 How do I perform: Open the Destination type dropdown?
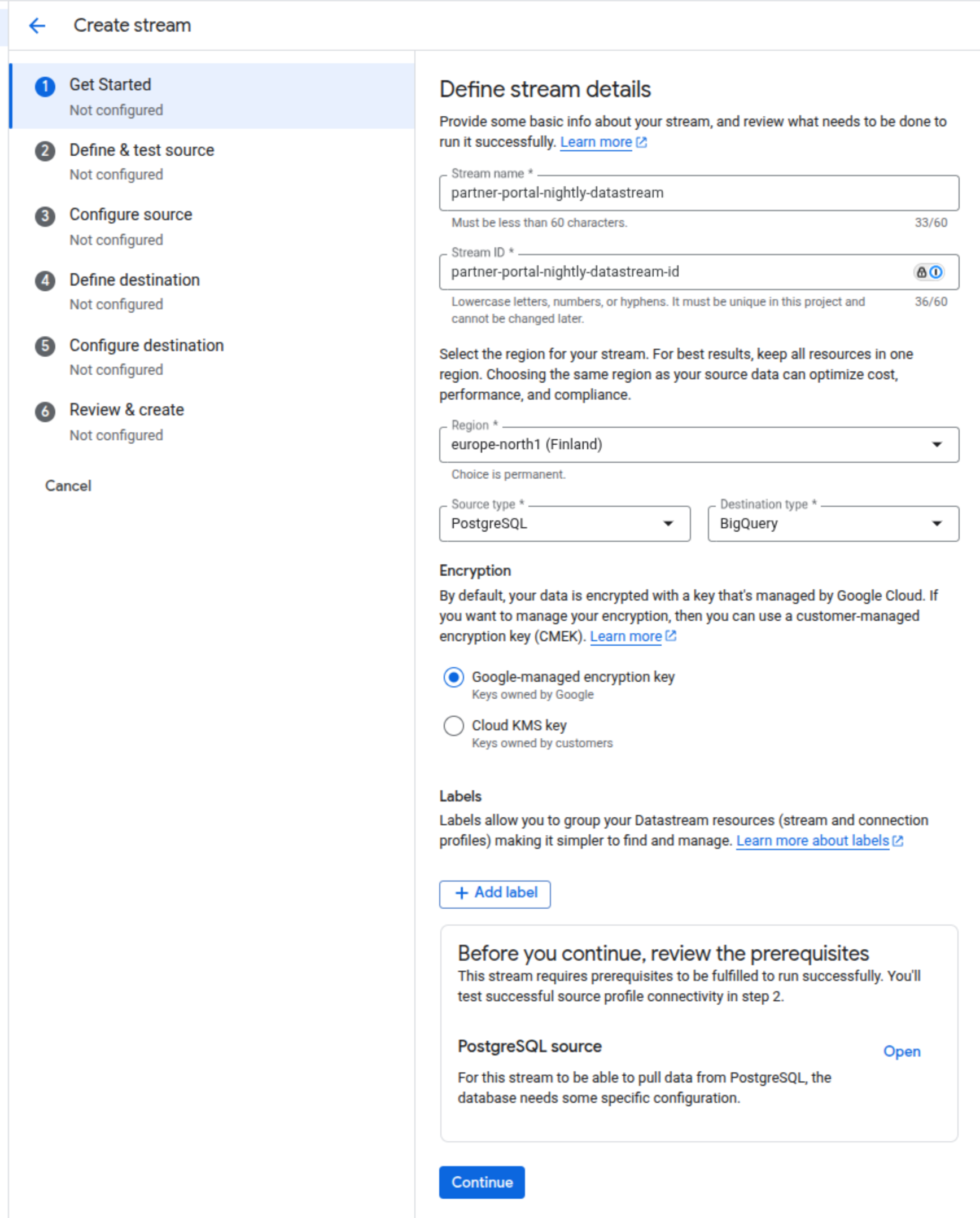click(x=833, y=524)
